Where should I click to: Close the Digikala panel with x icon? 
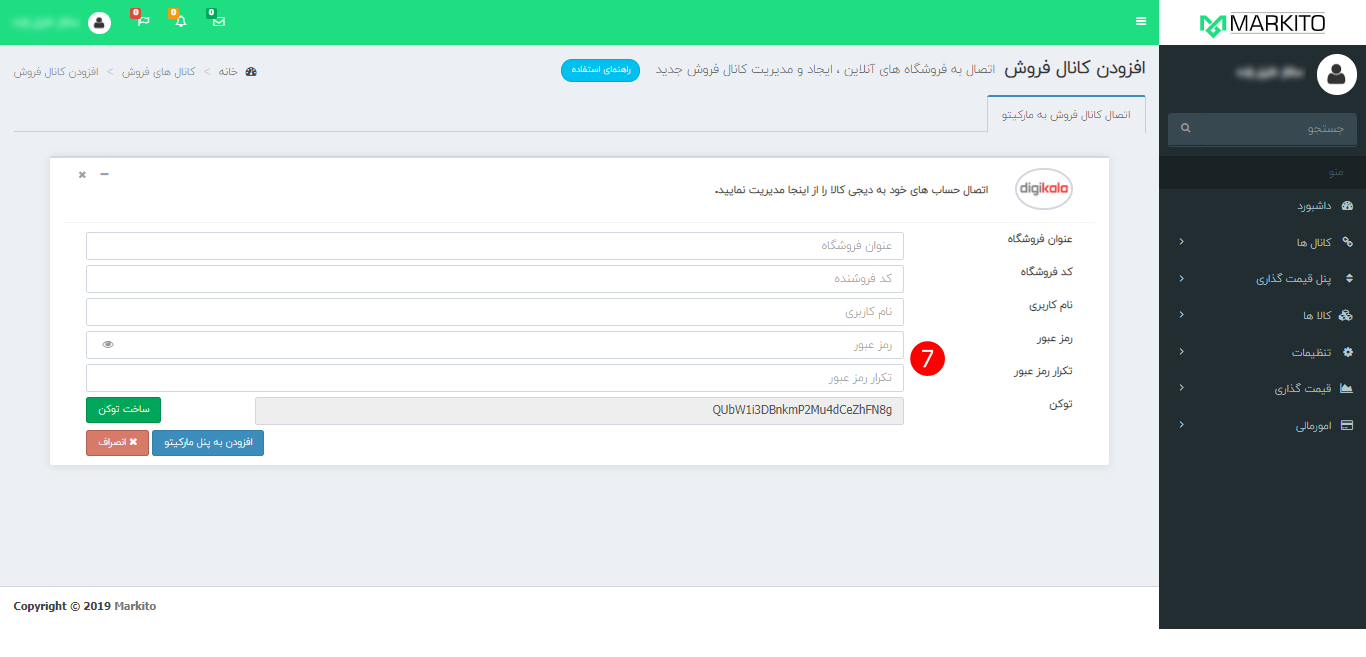[82, 174]
